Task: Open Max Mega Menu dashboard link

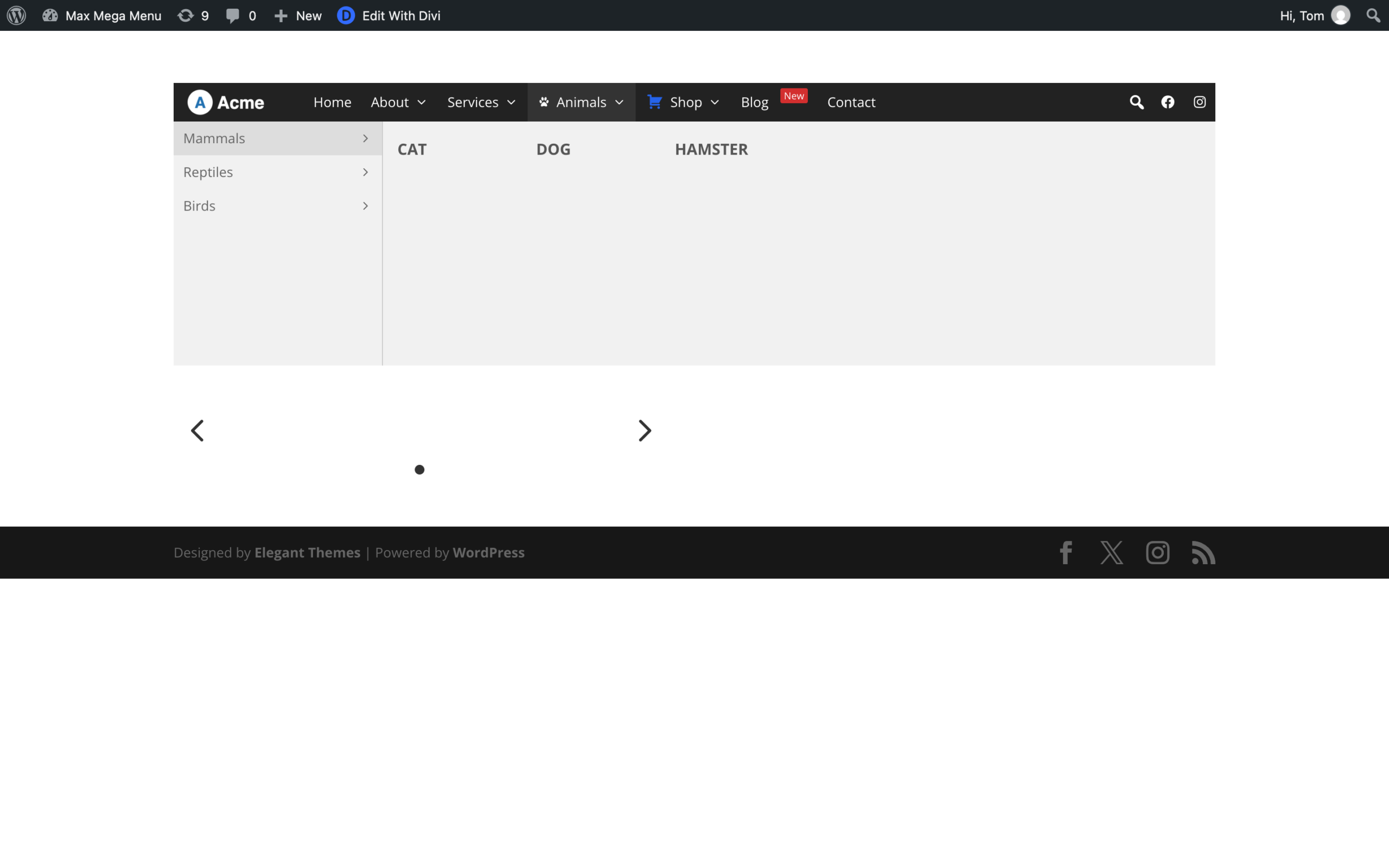Action: (101, 16)
